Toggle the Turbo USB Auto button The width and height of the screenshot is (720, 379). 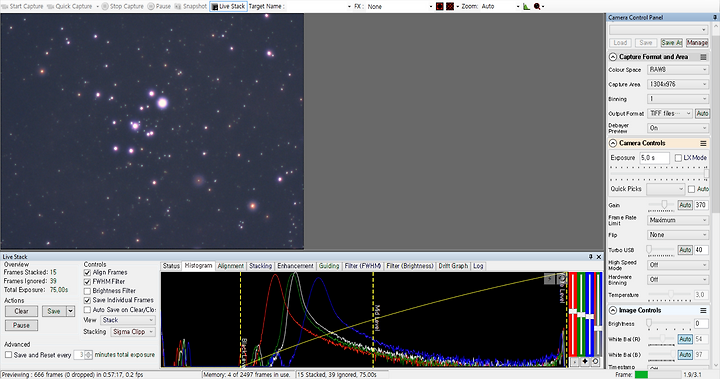pyautogui.click(x=685, y=250)
